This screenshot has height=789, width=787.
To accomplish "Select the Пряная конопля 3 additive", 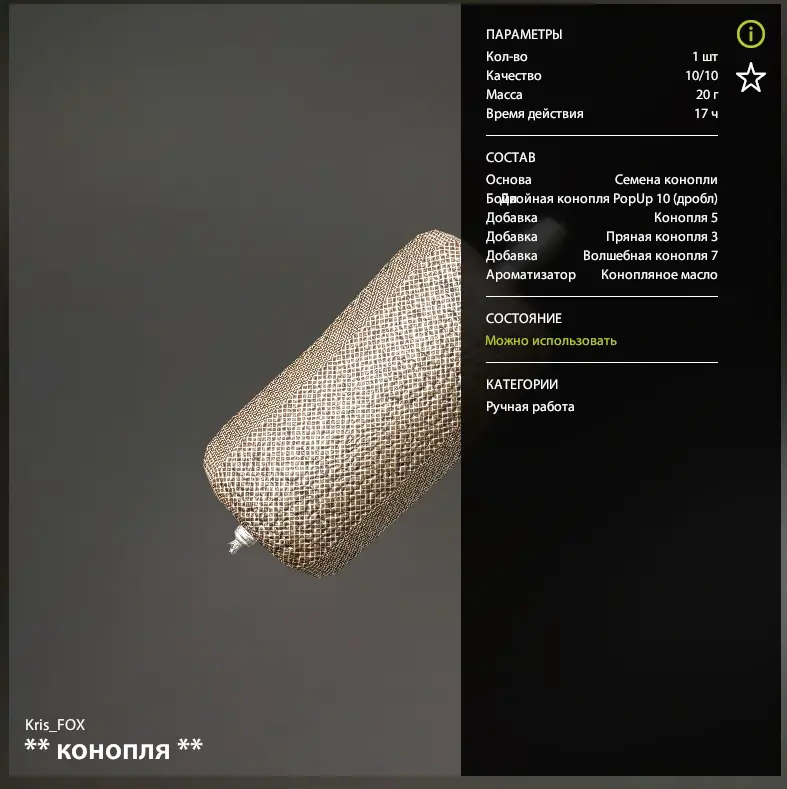I will point(661,236).
